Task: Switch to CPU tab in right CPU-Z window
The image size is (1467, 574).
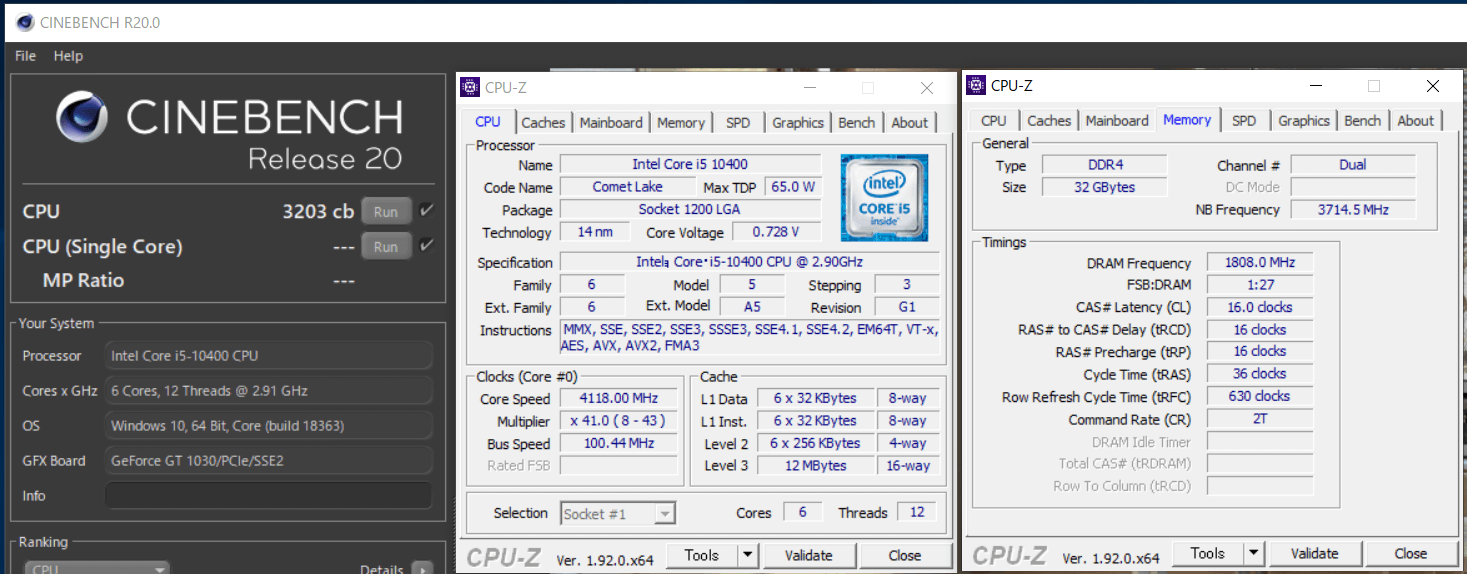Action: (994, 120)
